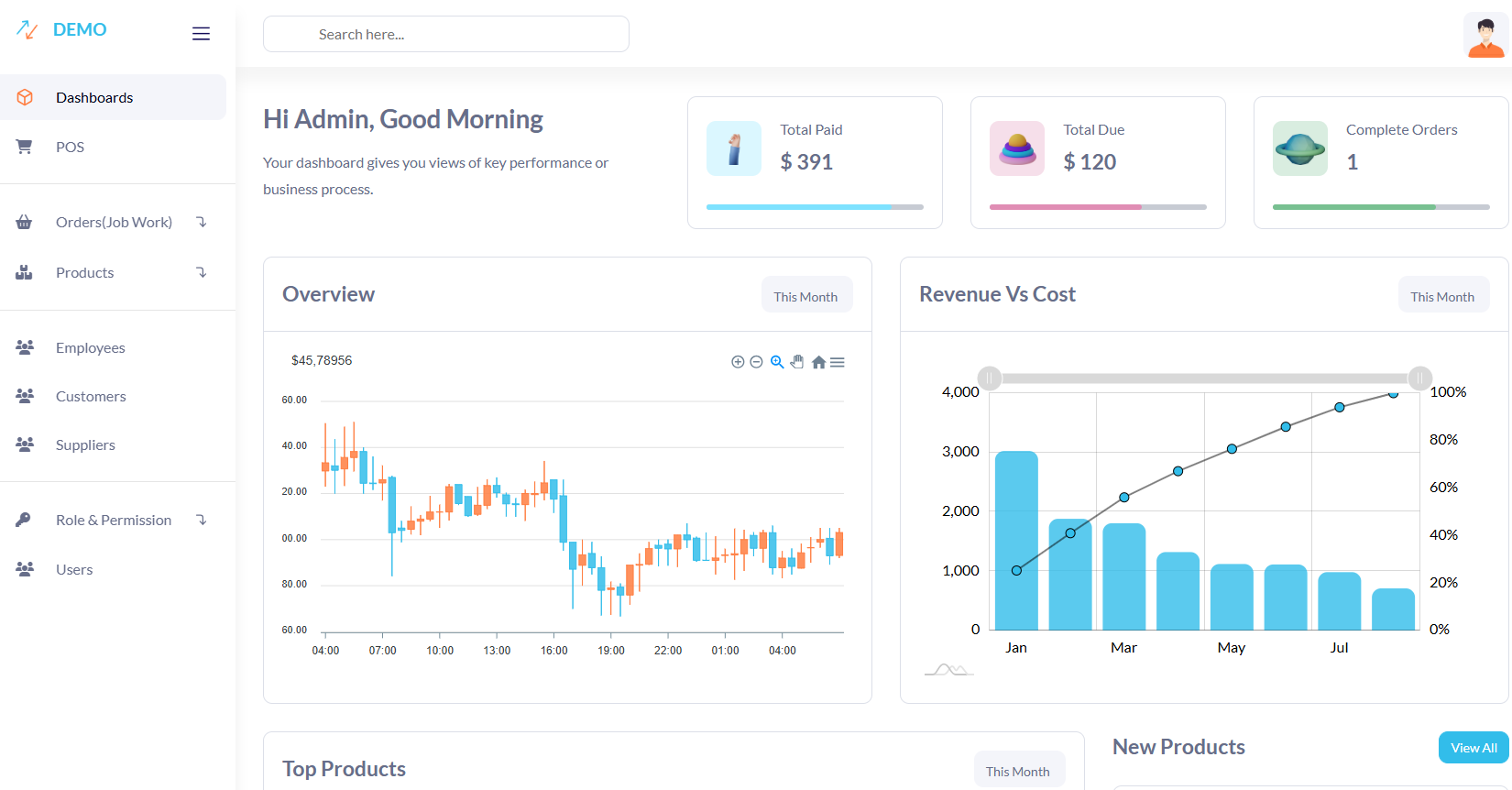
Task: Open the Overview chart export menu
Action: coord(838,362)
